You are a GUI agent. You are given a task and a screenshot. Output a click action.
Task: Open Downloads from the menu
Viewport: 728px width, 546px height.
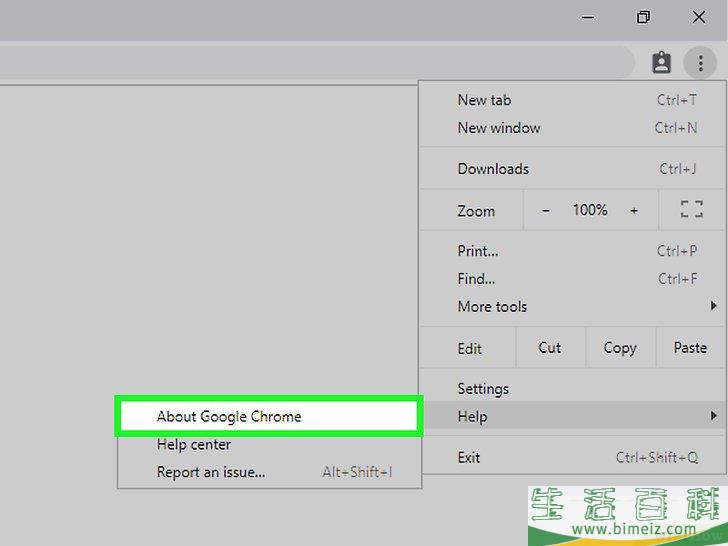(572, 169)
